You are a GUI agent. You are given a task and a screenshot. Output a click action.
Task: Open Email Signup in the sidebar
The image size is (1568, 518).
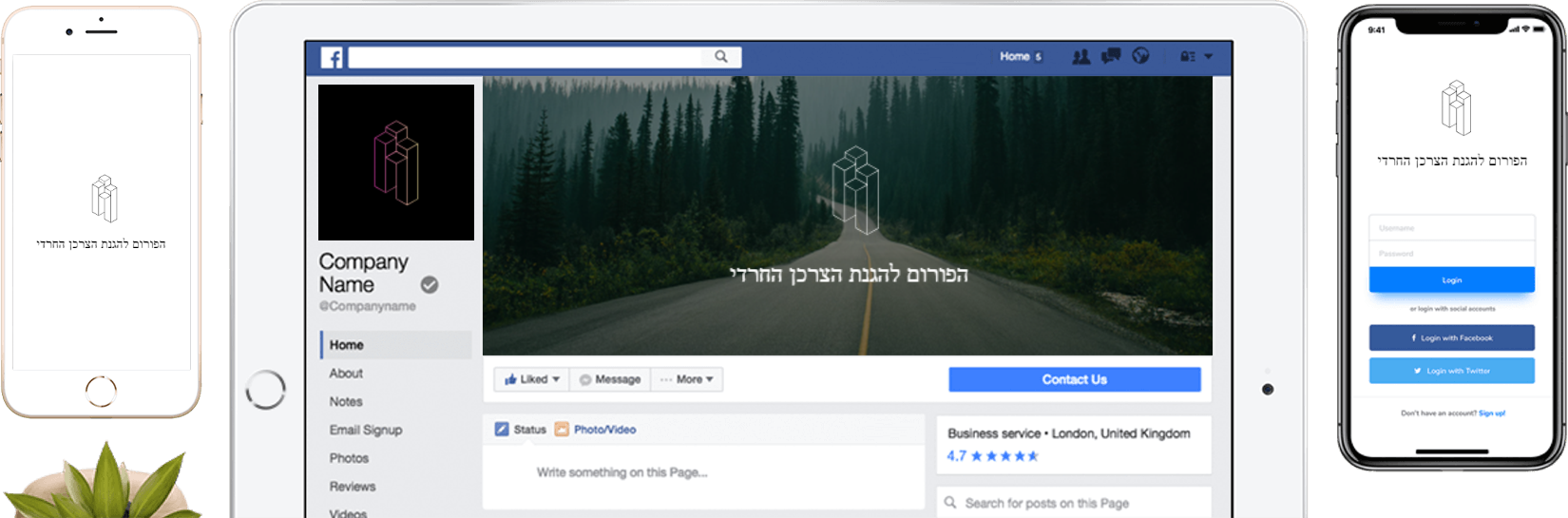pos(366,431)
